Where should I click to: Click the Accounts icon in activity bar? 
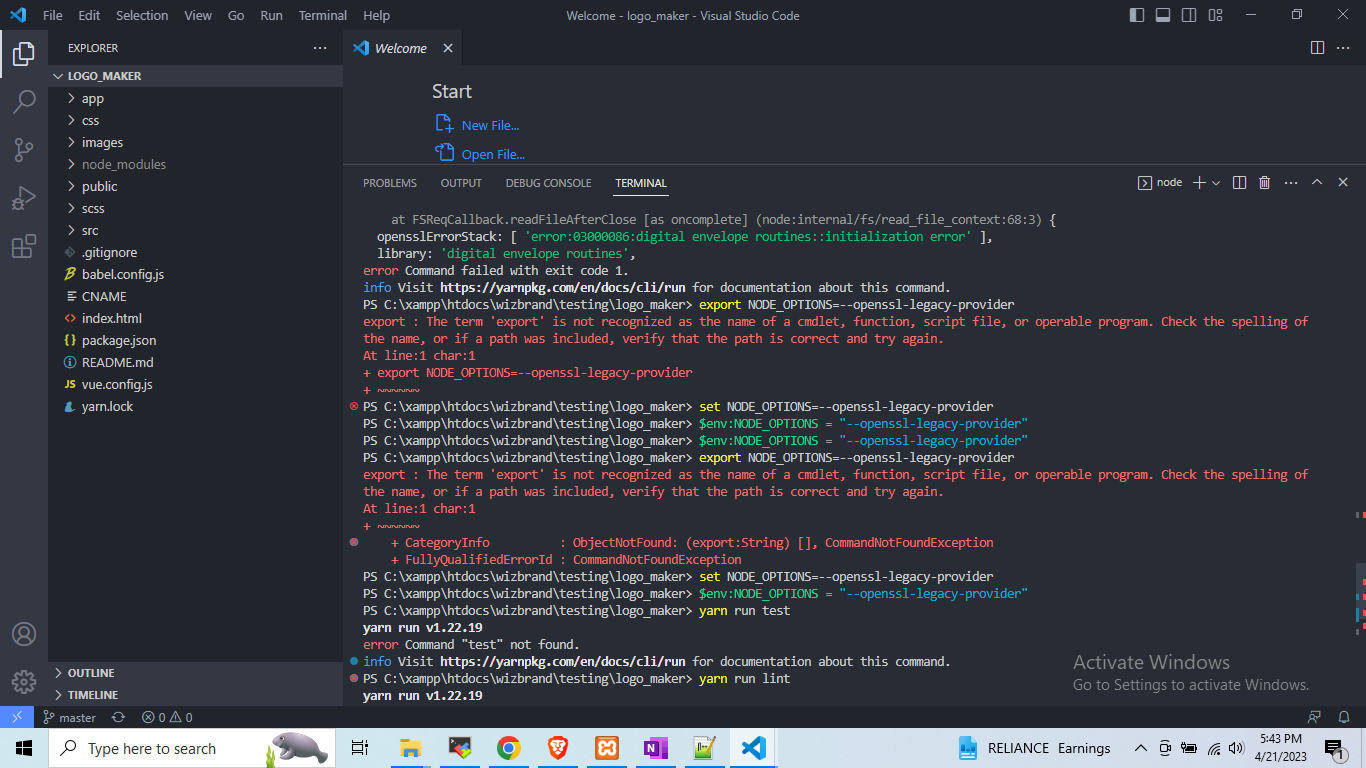24,634
